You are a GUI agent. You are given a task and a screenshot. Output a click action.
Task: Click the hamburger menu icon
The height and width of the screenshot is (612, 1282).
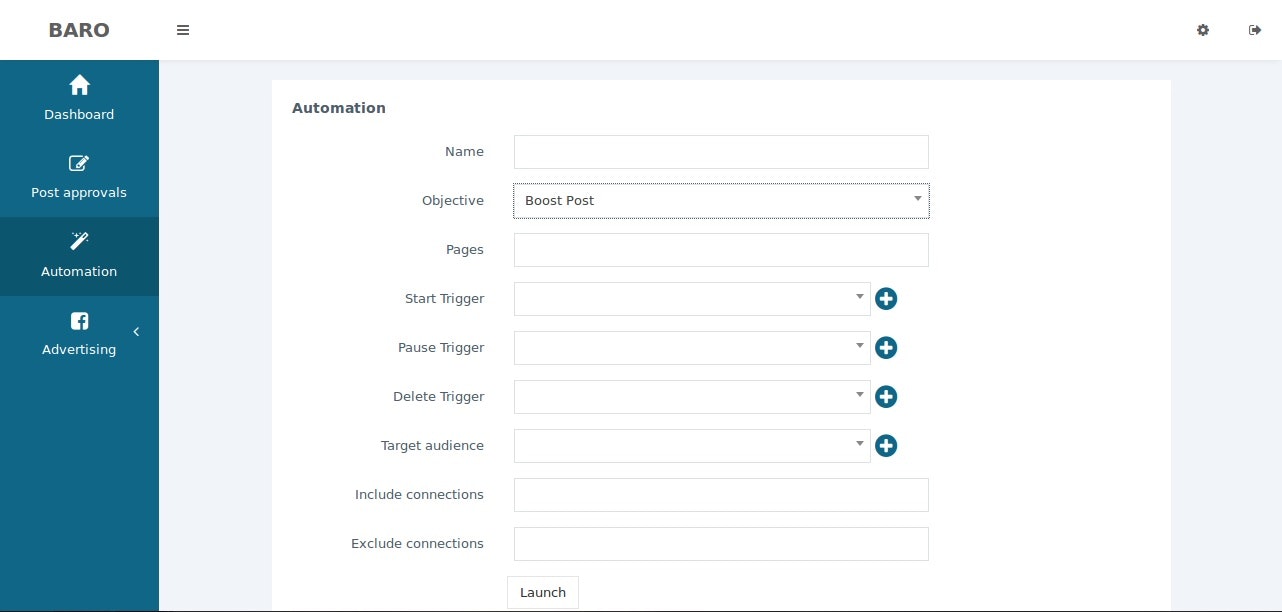pos(183,30)
